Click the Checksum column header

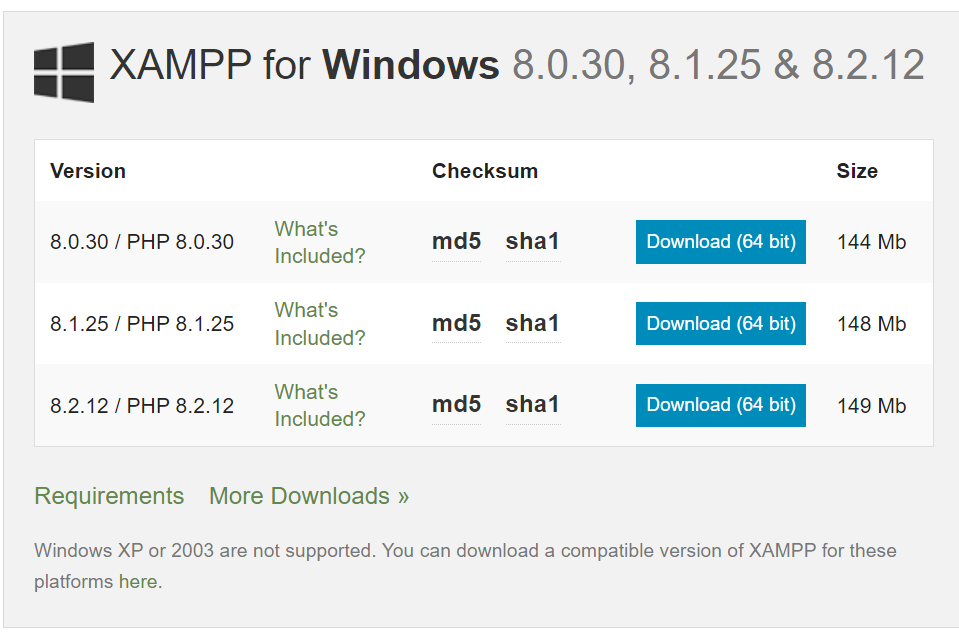click(x=485, y=171)
